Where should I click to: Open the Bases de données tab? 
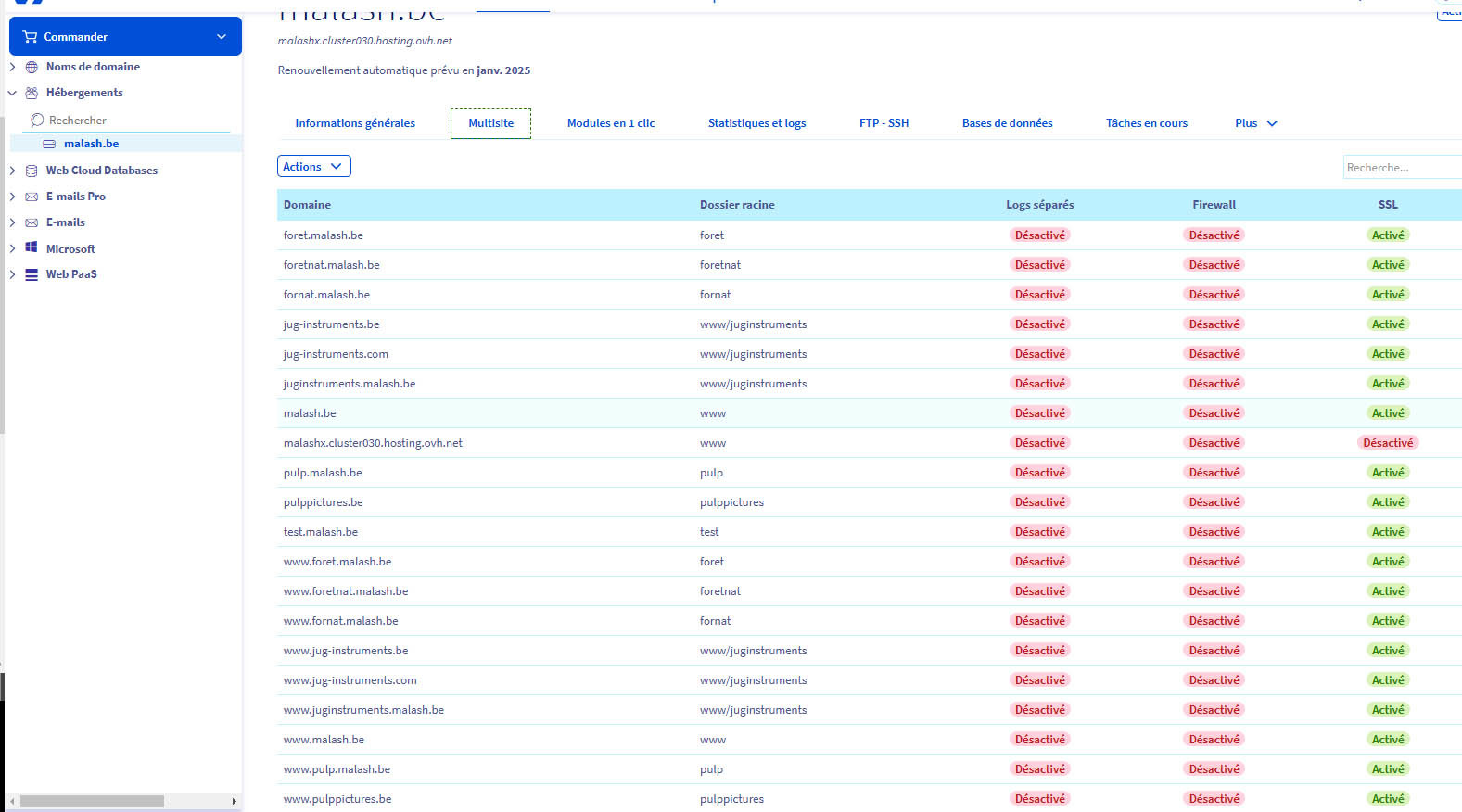[x=1007, y=123]
